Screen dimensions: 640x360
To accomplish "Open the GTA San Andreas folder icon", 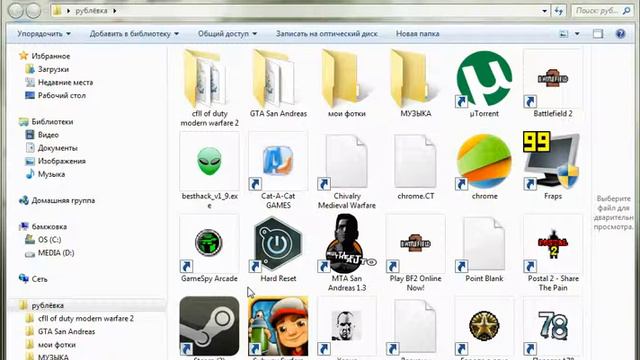I will click(278, 80).
